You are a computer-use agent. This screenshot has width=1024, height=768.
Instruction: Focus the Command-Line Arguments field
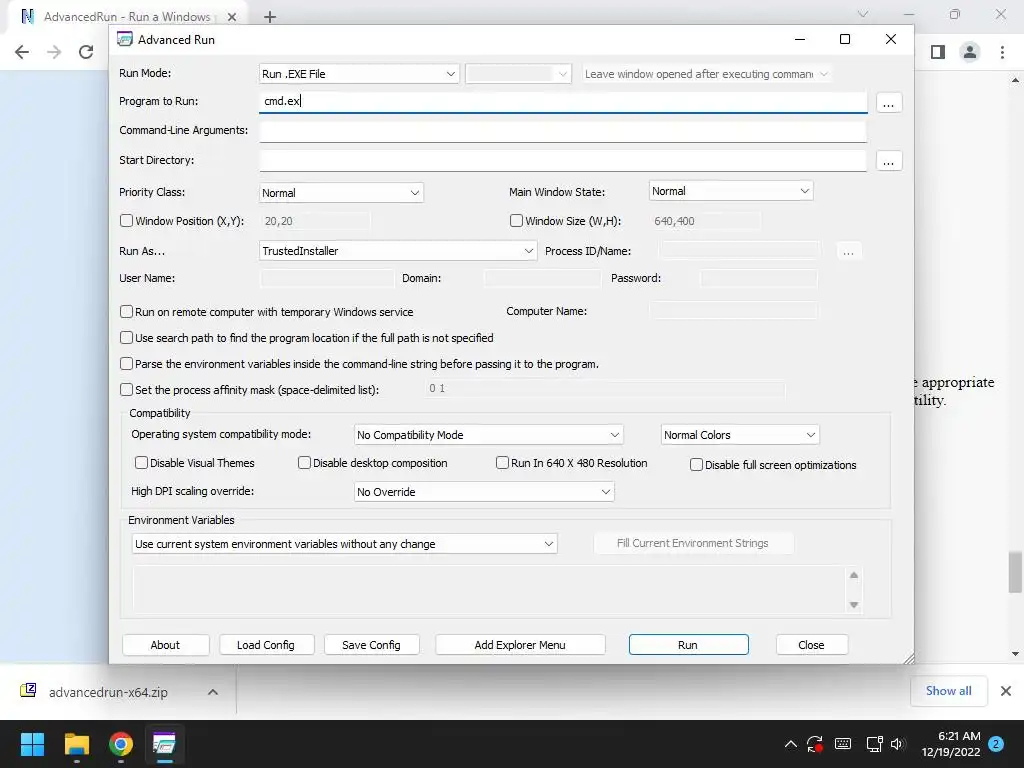(x=563, y=131)
